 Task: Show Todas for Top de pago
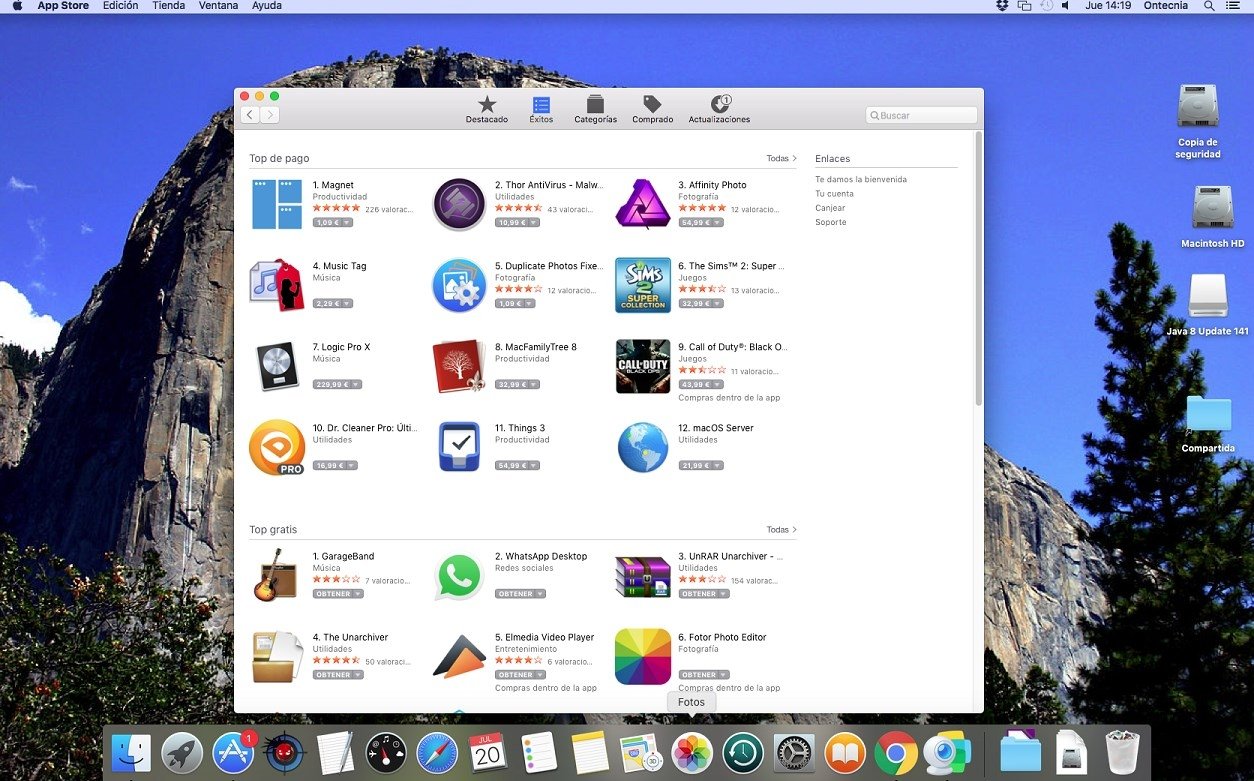point(781,158)
